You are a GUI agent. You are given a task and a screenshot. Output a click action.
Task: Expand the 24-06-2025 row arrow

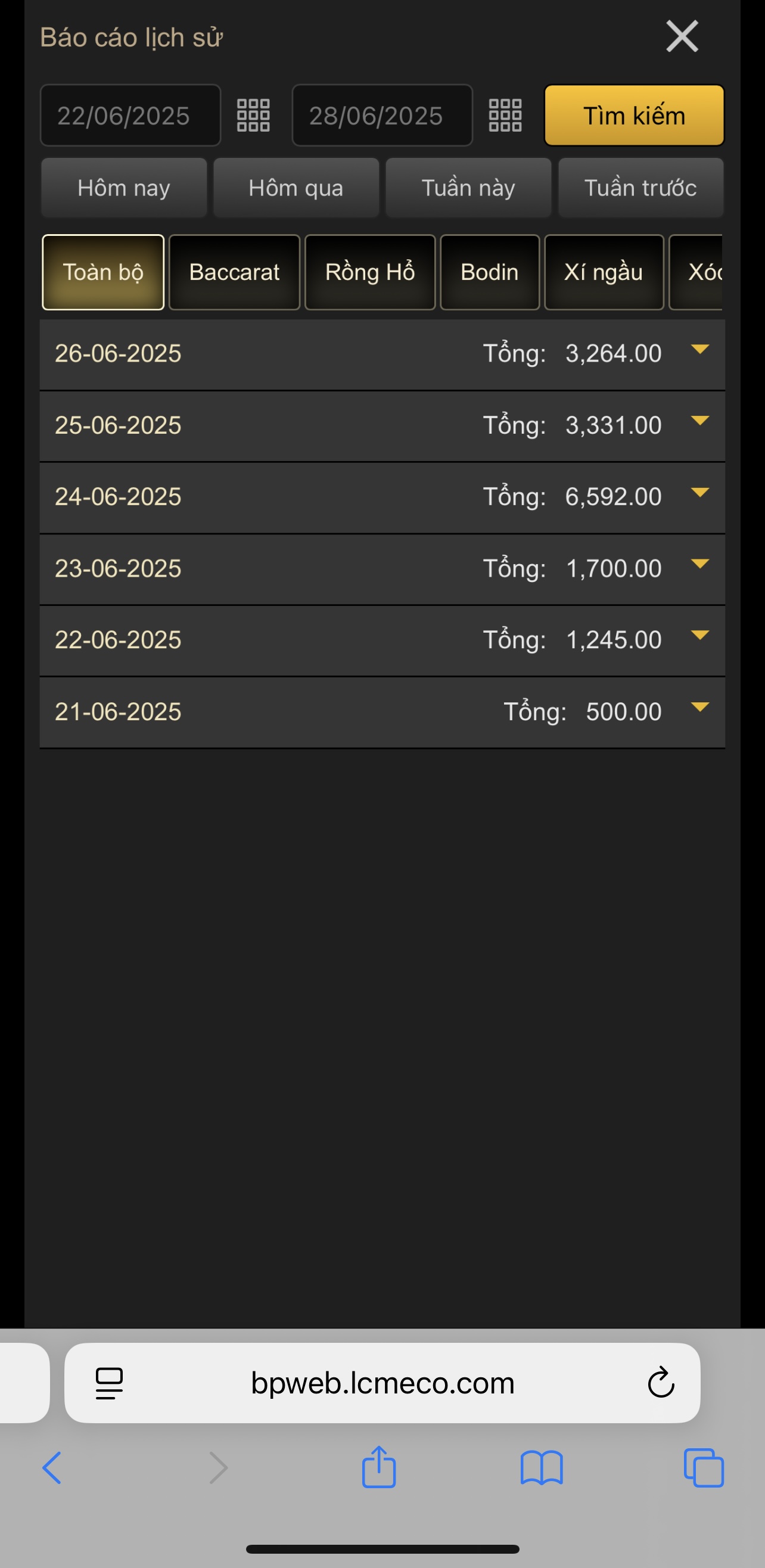click(x=700, y=493)
